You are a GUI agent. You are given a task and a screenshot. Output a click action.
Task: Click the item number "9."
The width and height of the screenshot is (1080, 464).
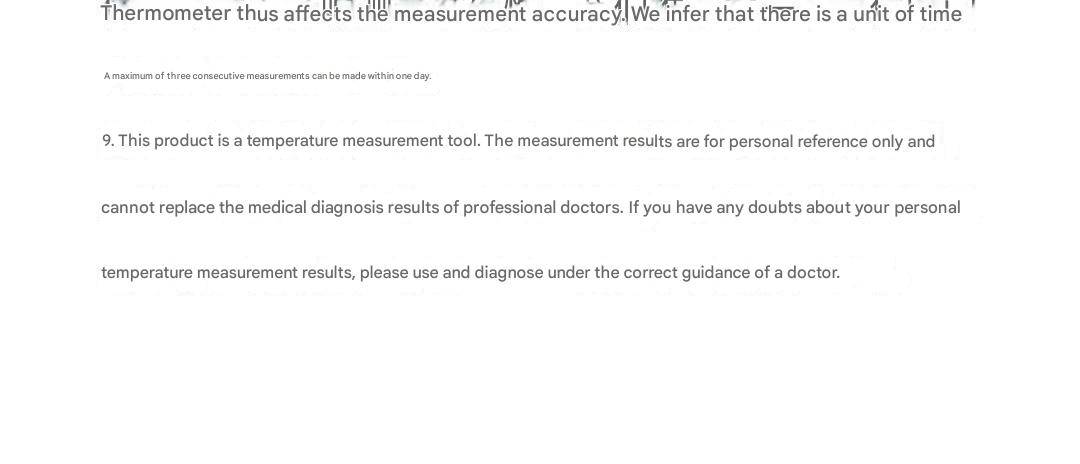[108, 141]
